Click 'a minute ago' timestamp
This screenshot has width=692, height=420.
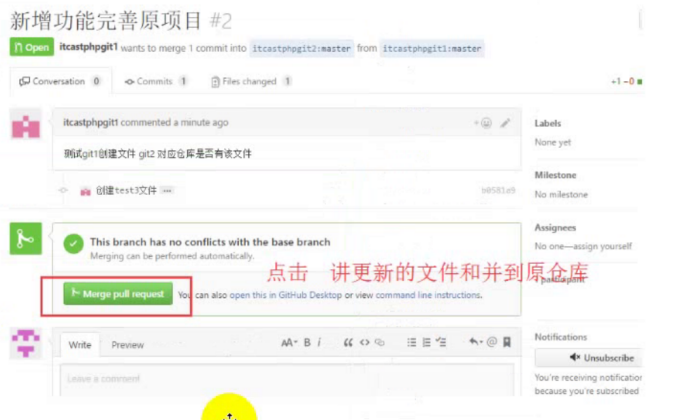201,123
